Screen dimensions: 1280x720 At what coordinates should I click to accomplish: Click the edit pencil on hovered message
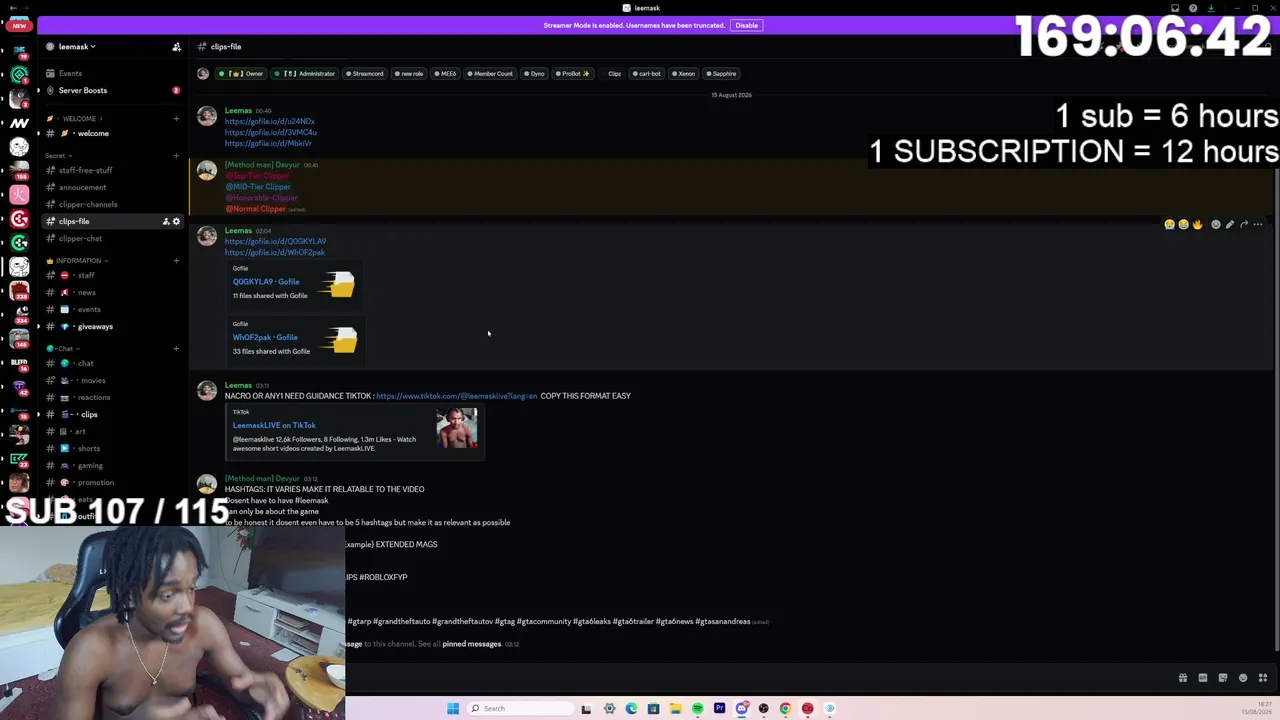(x=1230, y=224)
